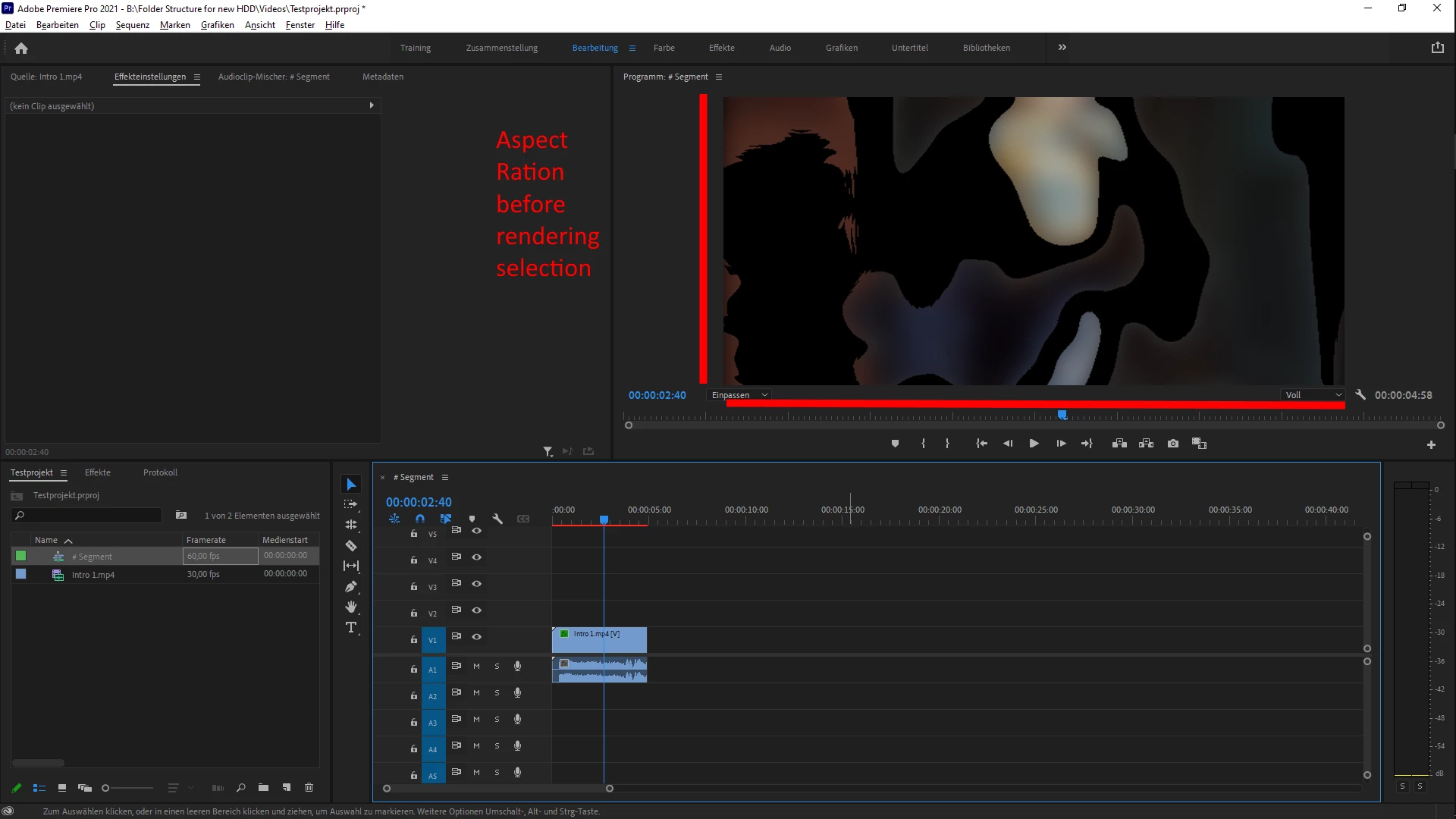Select the Hand tool
1456x819 pixels.
351,607
